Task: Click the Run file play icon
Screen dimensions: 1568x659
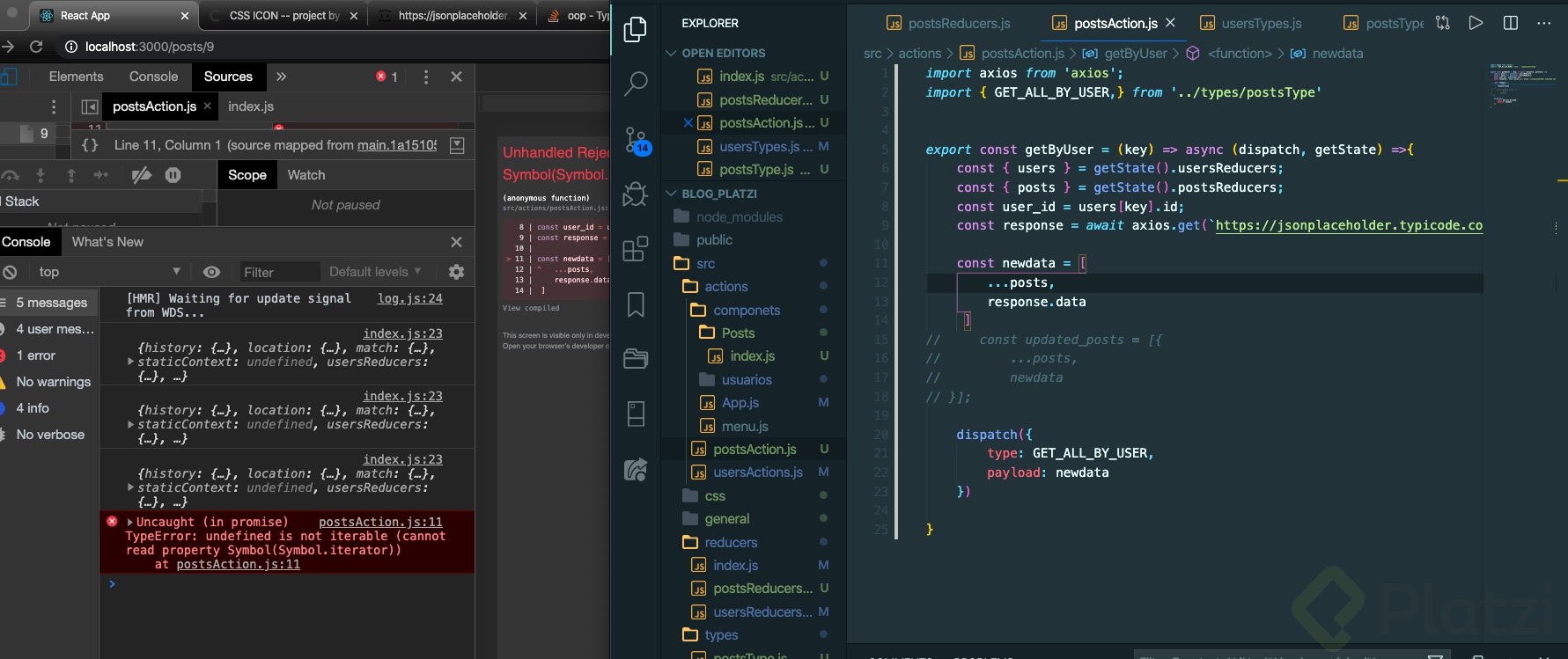Action: pyautogui.click(x=1476, y=23)
